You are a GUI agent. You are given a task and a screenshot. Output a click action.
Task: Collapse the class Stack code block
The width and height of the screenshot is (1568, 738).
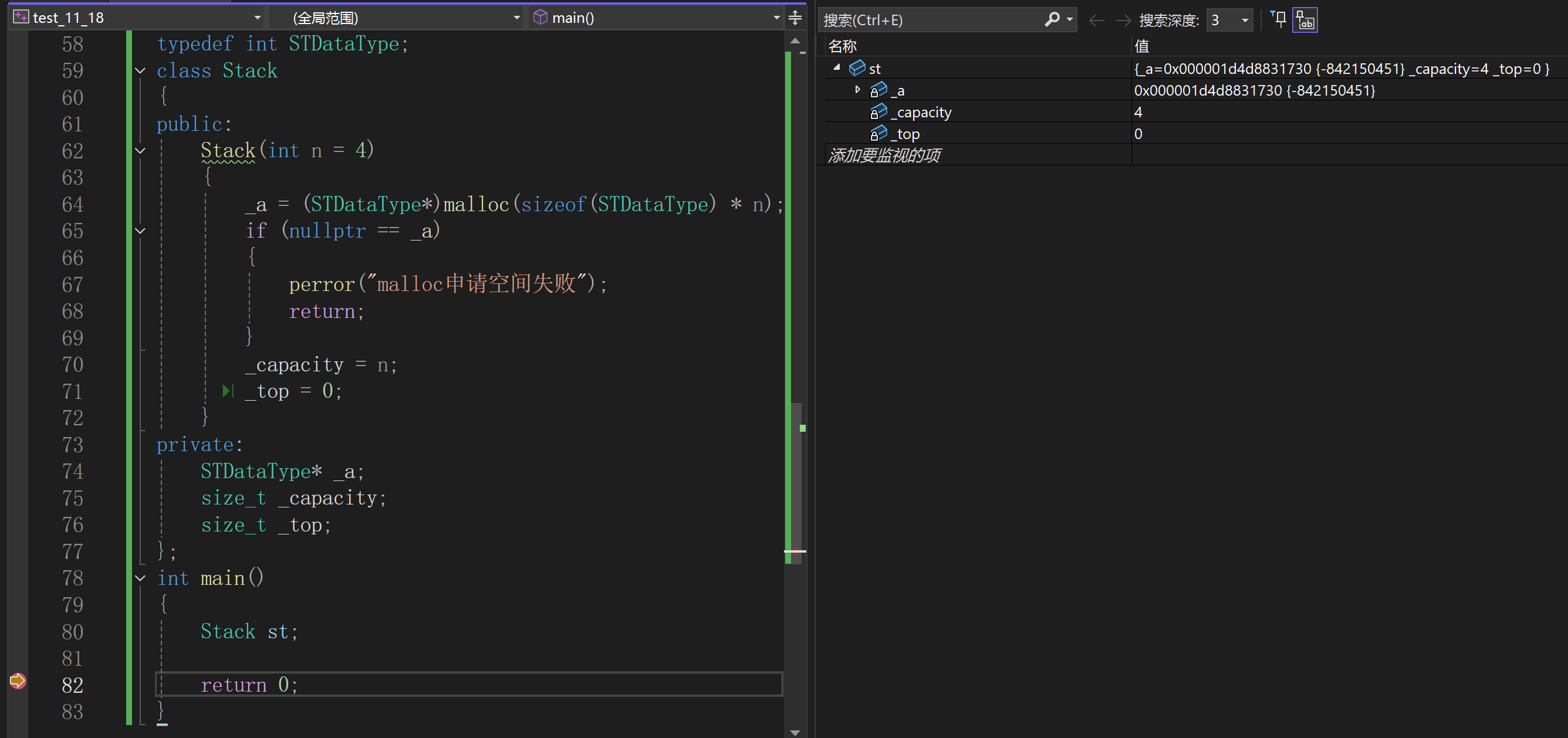141,70
